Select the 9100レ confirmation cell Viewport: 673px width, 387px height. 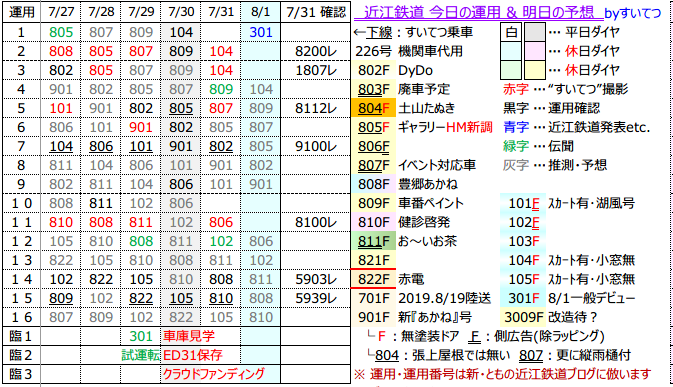pos(315,146)
